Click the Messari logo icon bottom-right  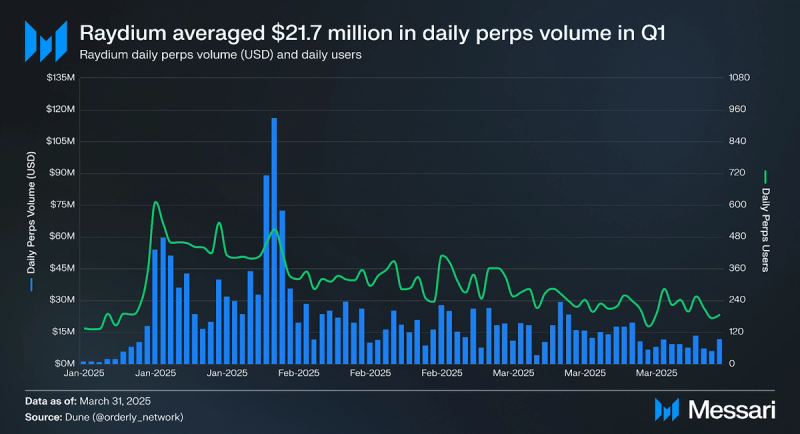(667, 410)
